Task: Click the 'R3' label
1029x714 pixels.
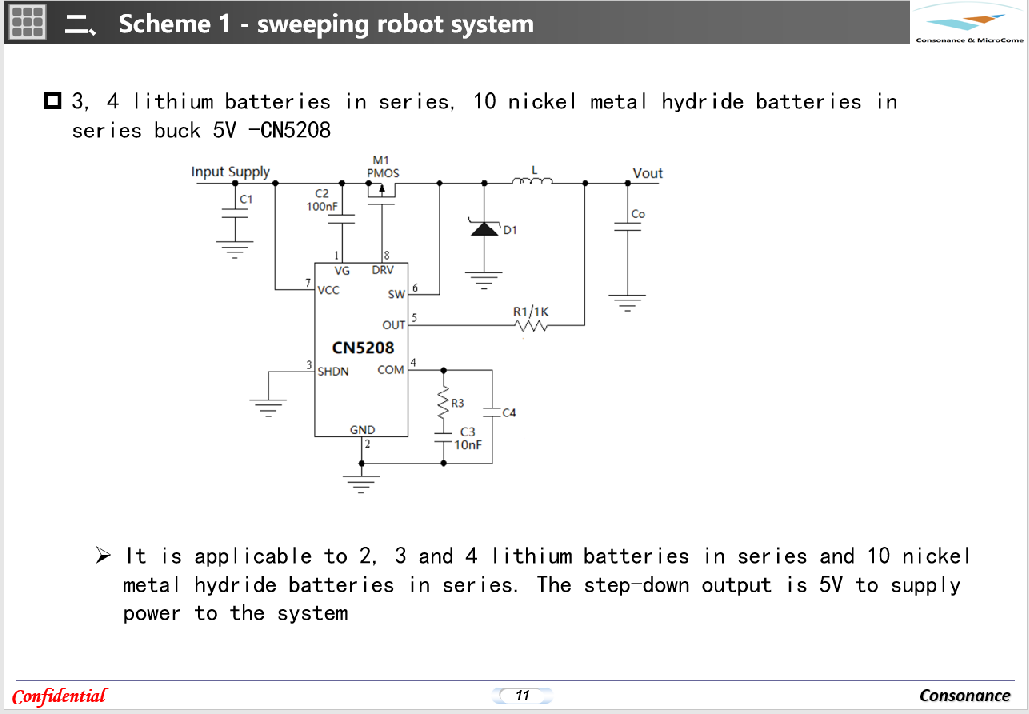Action: [x=457, y=403]
